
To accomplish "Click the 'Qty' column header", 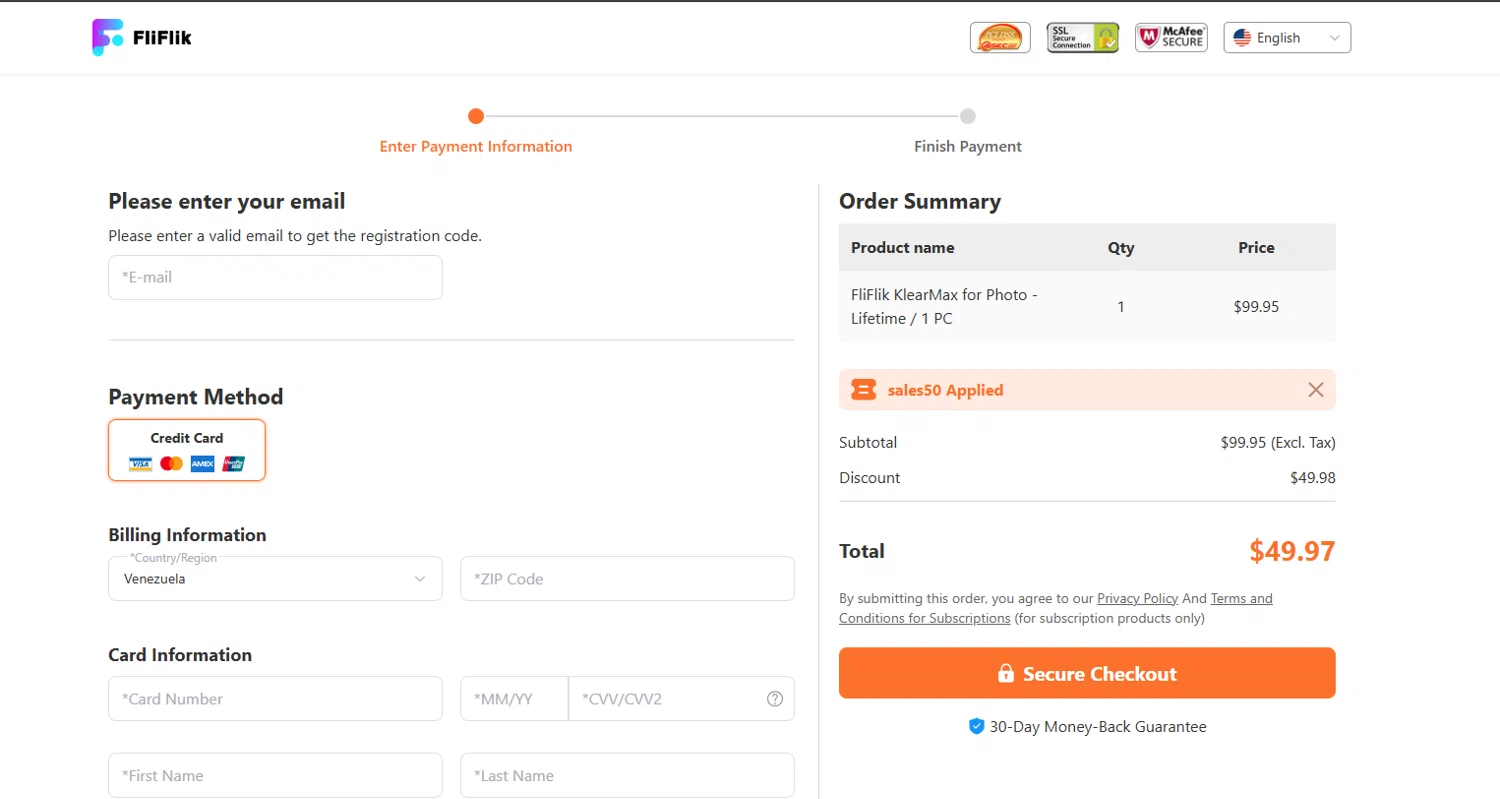I will (x=1121, y=247).
